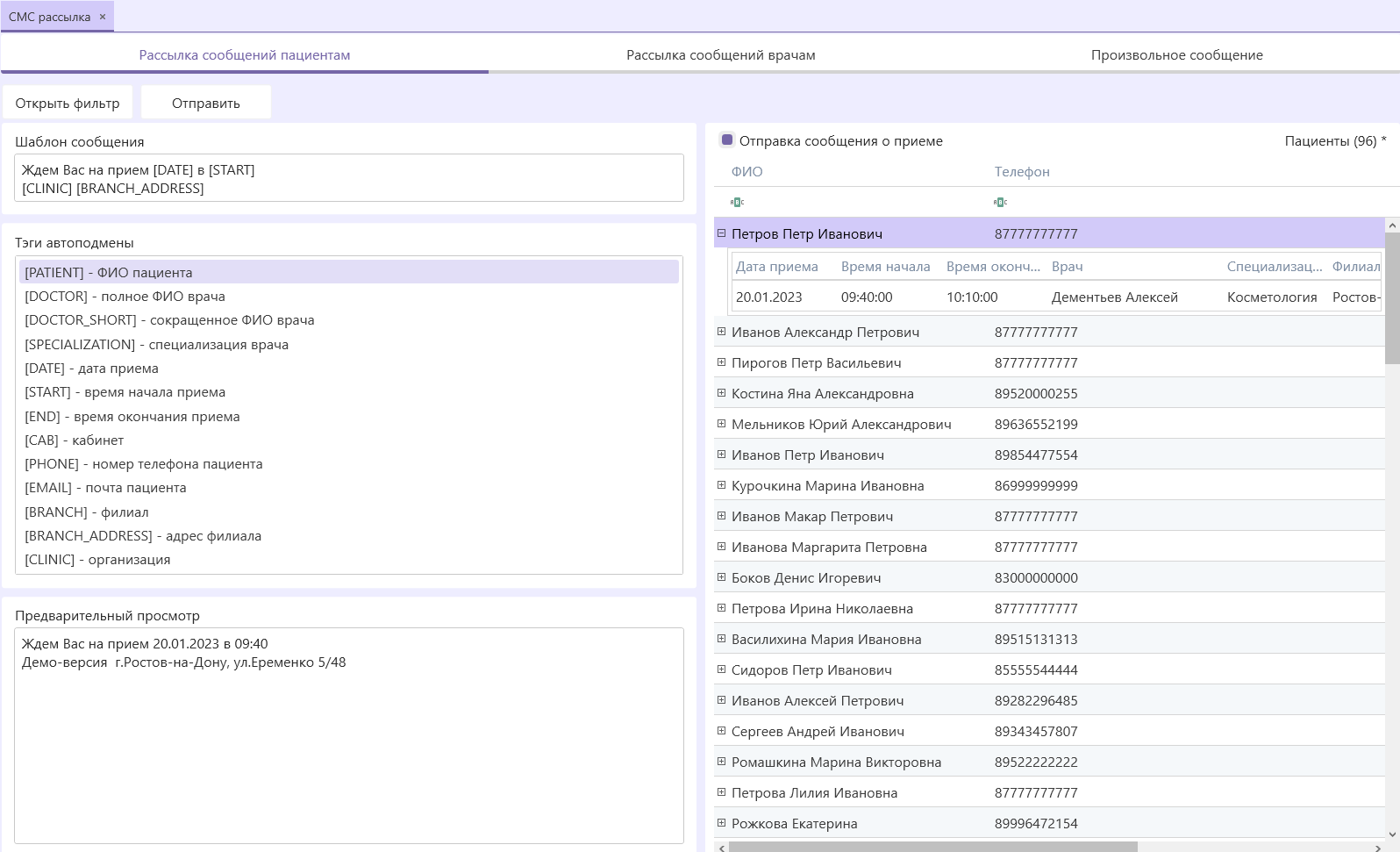
Task: Expand the Курочкина Марина Ивановна row
Action: coord(722,485)
